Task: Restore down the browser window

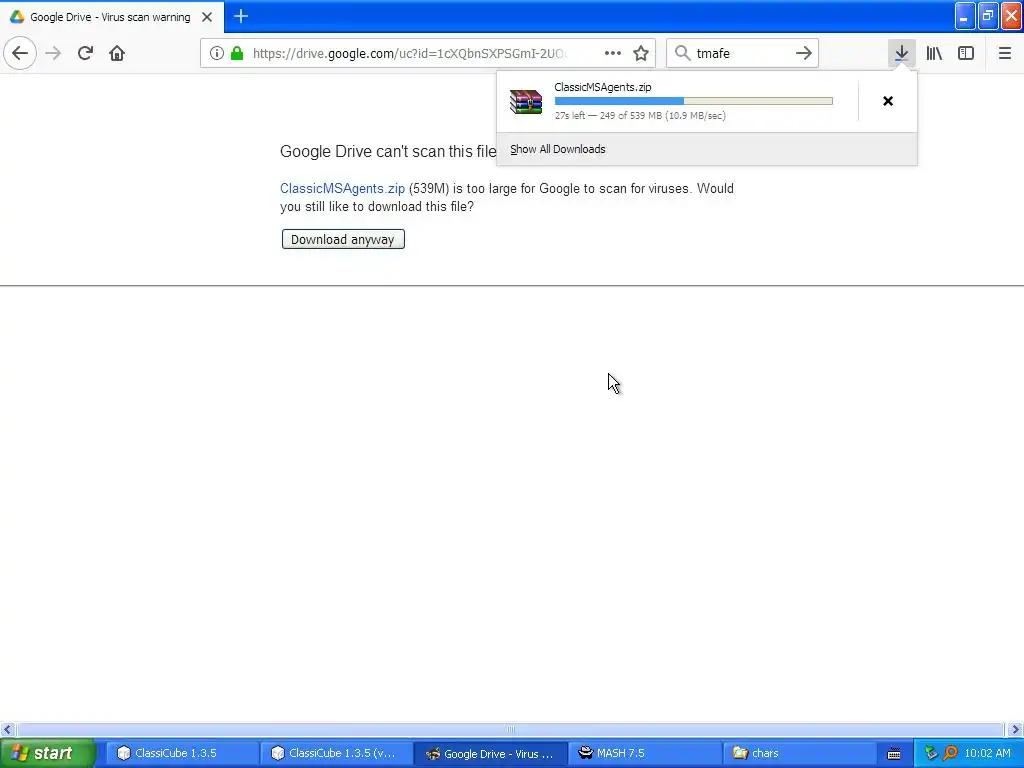Action: coord(988,16)
